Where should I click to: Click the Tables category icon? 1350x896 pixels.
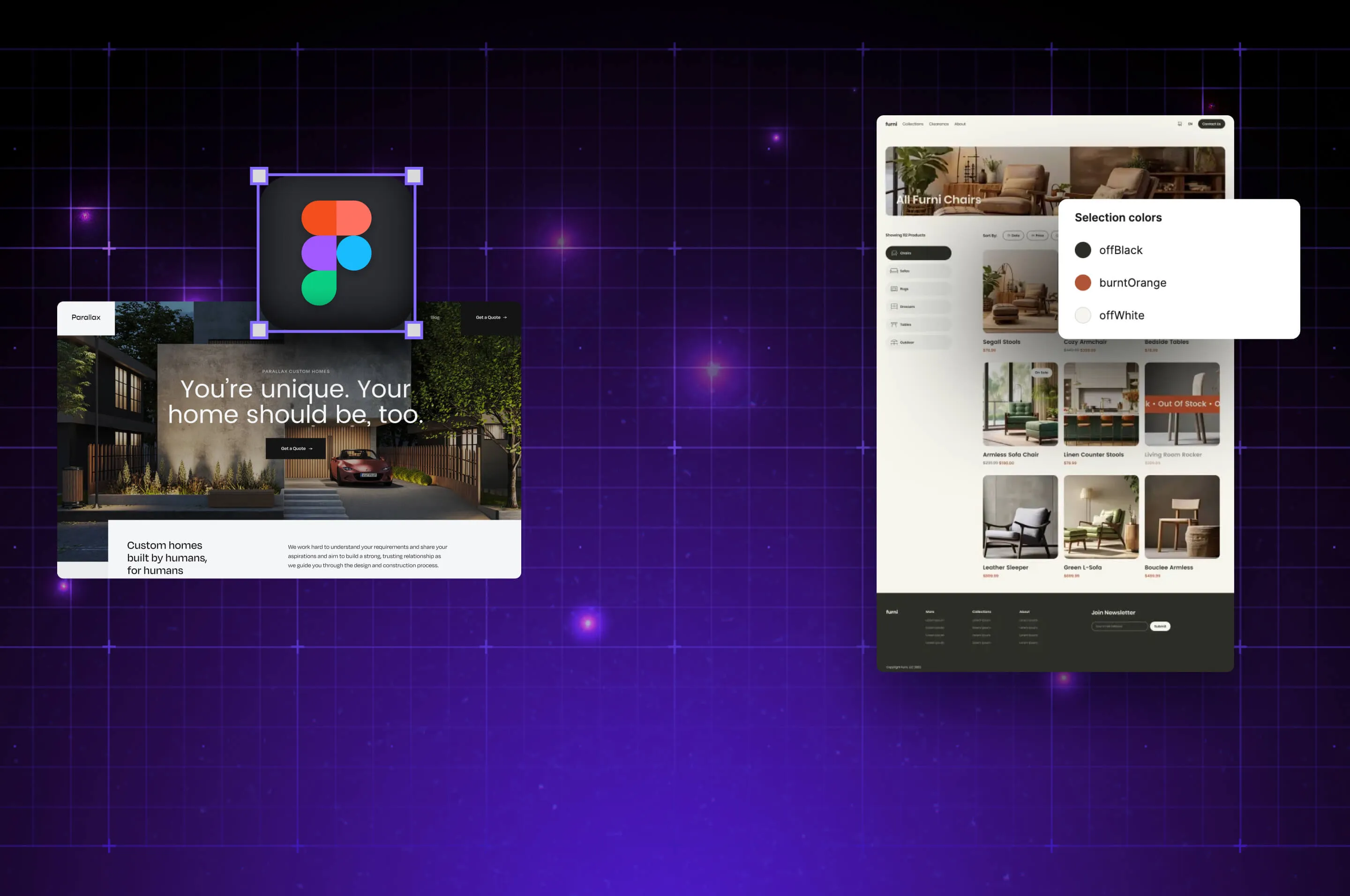tap(894, 325)
